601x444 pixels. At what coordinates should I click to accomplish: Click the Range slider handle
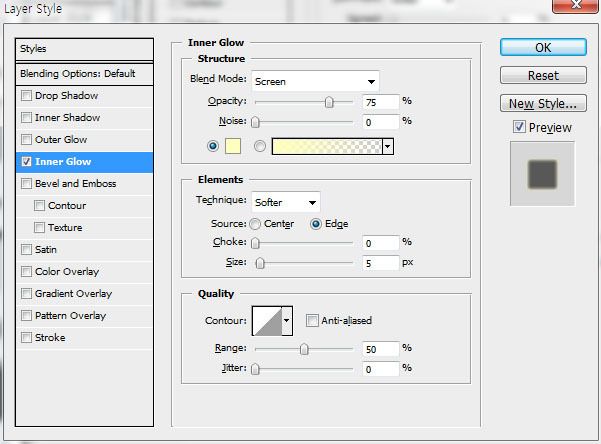(304, 349)
